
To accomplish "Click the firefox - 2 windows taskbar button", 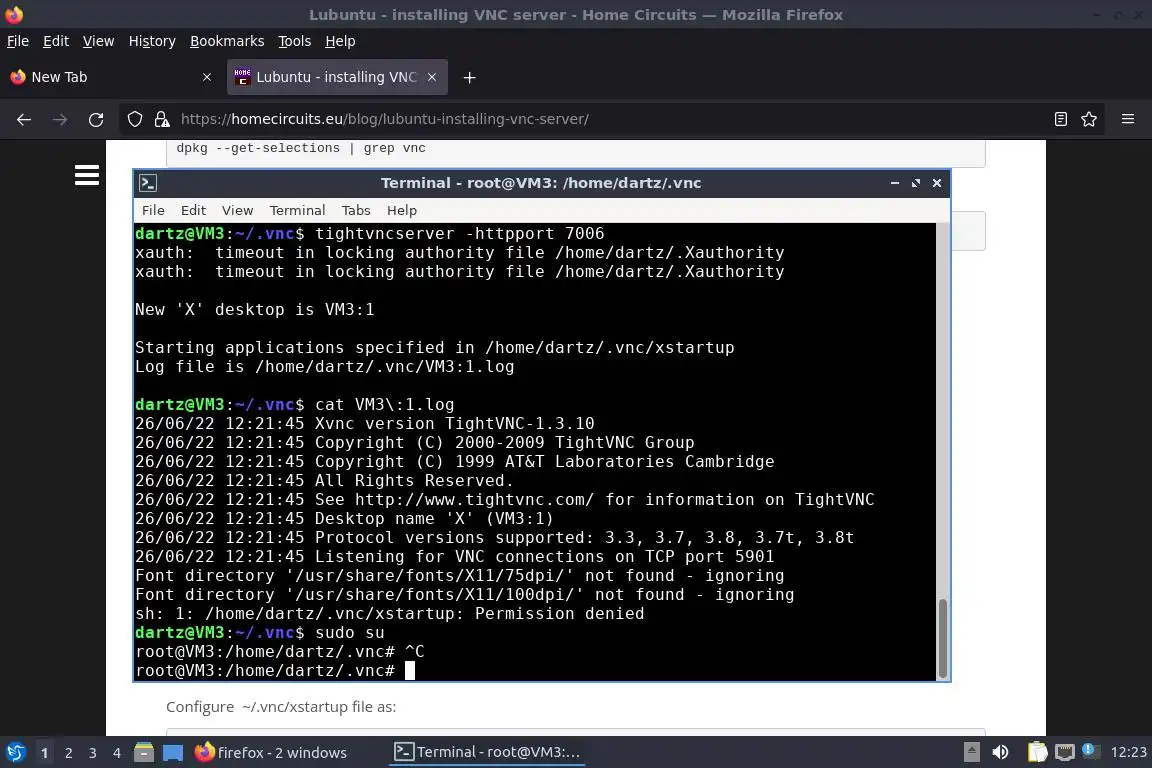I will pos(271,752).
